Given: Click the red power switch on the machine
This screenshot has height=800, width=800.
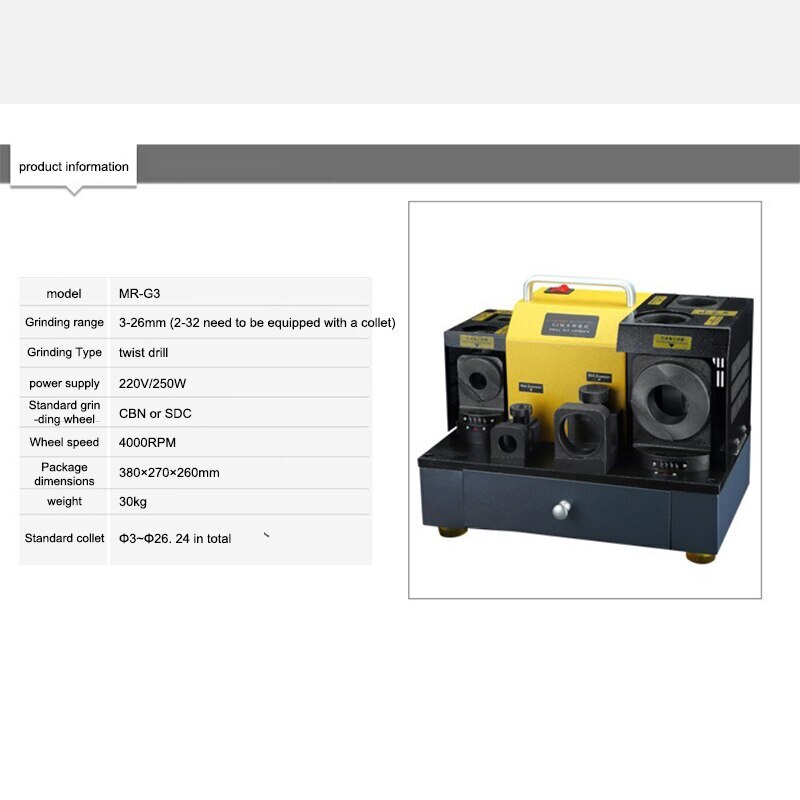Looking at the screenshot, I should pos(557,290).
